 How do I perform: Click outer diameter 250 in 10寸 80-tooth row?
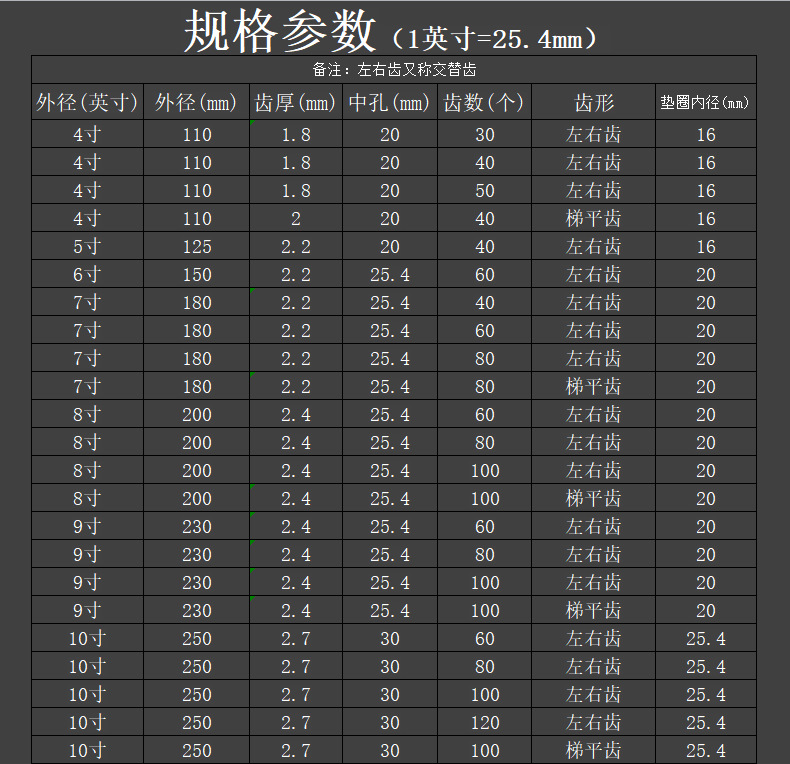pyautogui.click(x=196, y=667)
